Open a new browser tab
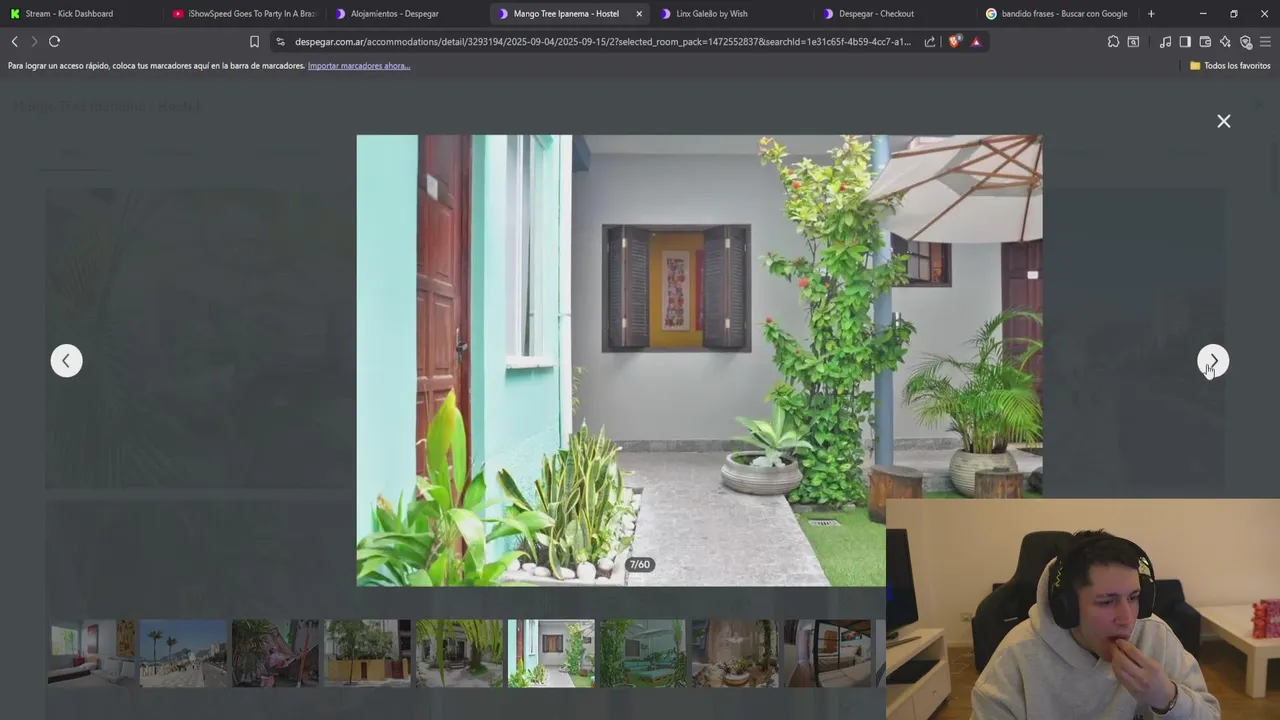 pos(1151,14)
